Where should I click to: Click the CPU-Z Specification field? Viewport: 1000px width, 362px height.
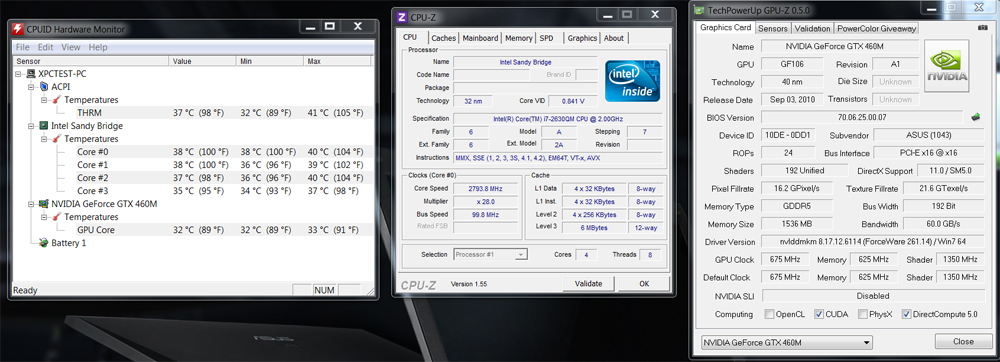[559, 119]
